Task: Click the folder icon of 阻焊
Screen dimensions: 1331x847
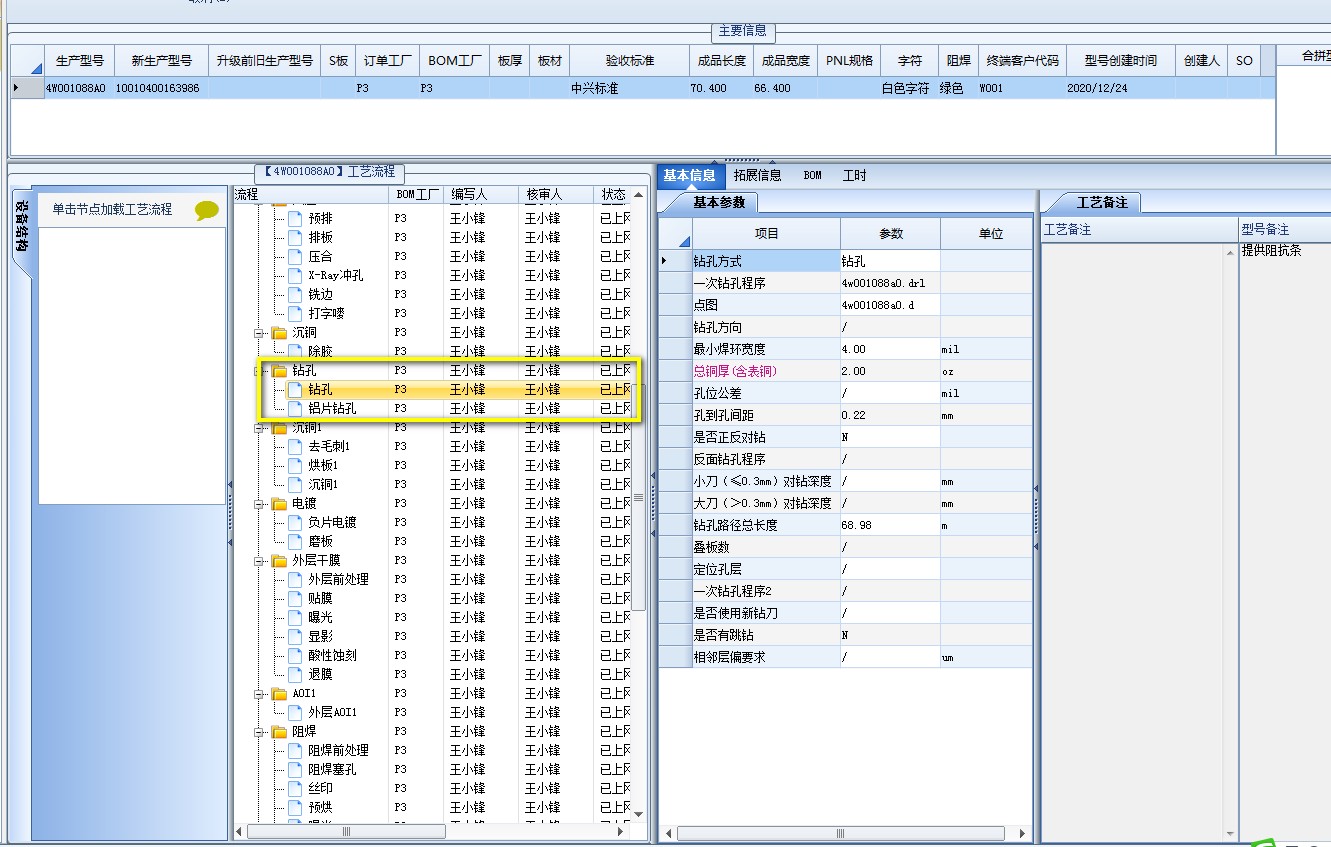Action: click(x=279, y=731)
